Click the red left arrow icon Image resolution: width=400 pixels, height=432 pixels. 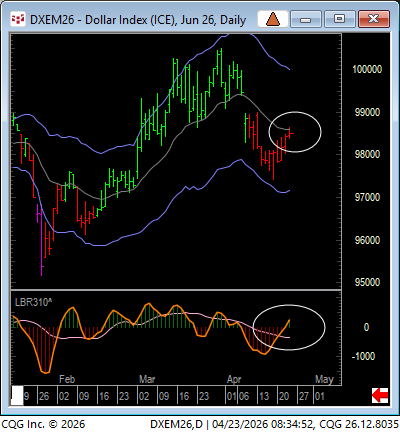380,396
